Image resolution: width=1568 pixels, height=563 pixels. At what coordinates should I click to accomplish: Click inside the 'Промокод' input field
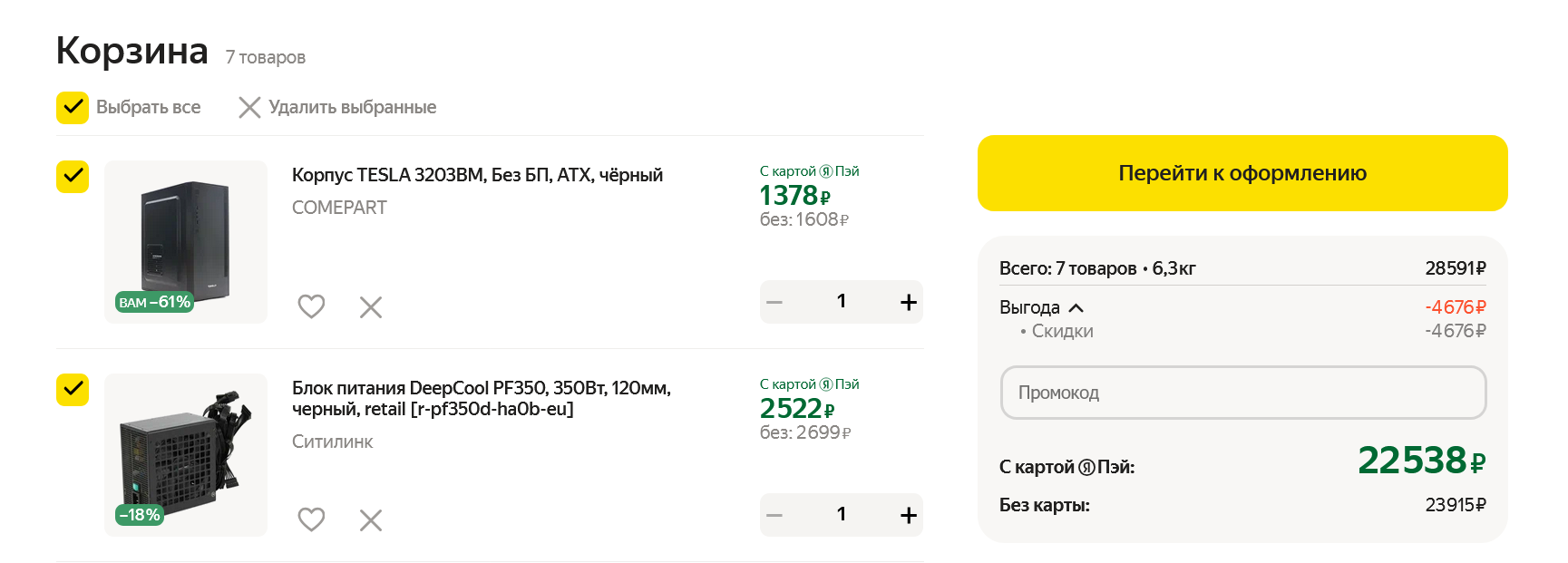pyautogui.click(x=1242, y=393)
